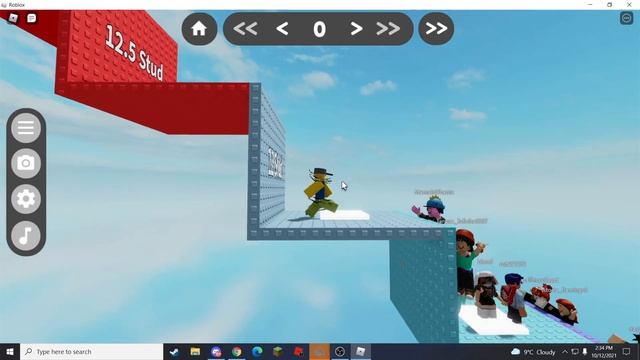The image size is (640, 360).
Task: Select the stage number 0 display
Action: point(319,29)
